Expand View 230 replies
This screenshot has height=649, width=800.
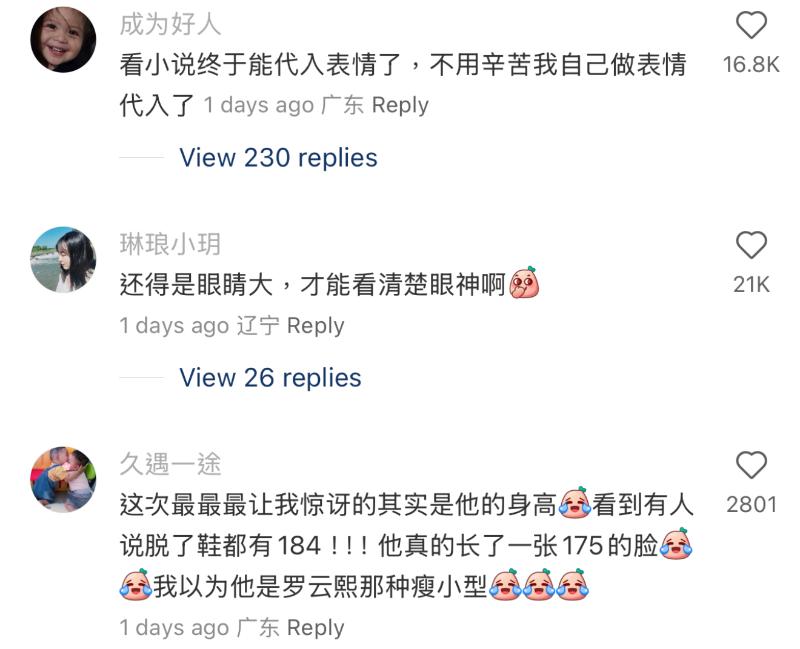pos(278,158)
